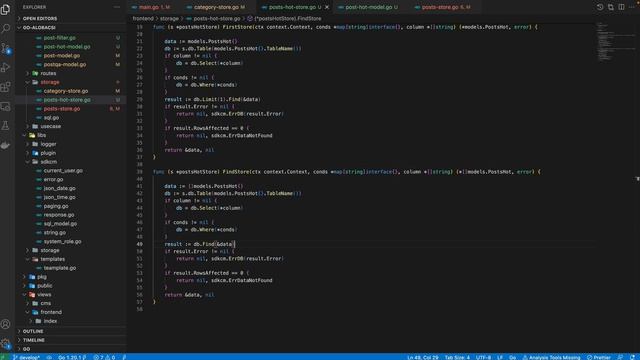Click the LF line ending indicator

[500, 357]
